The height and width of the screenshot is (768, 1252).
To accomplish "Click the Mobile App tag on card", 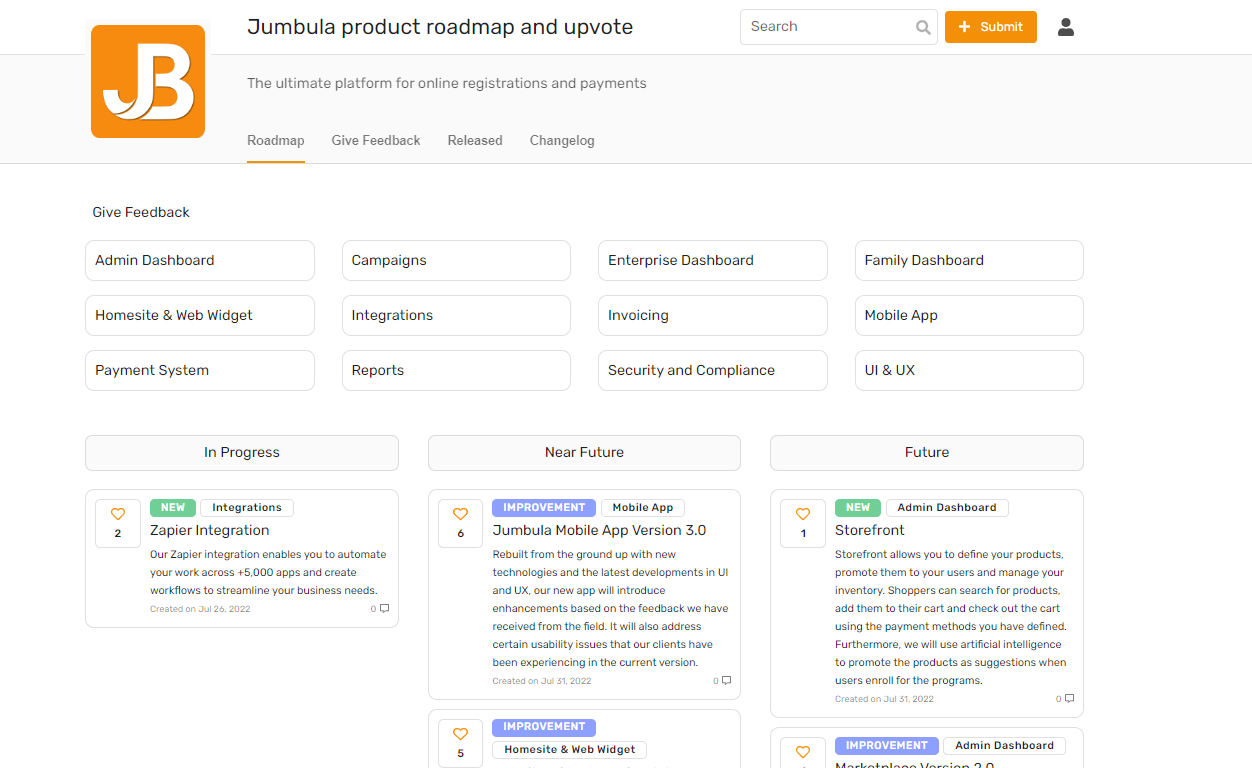I will (643, 508).
